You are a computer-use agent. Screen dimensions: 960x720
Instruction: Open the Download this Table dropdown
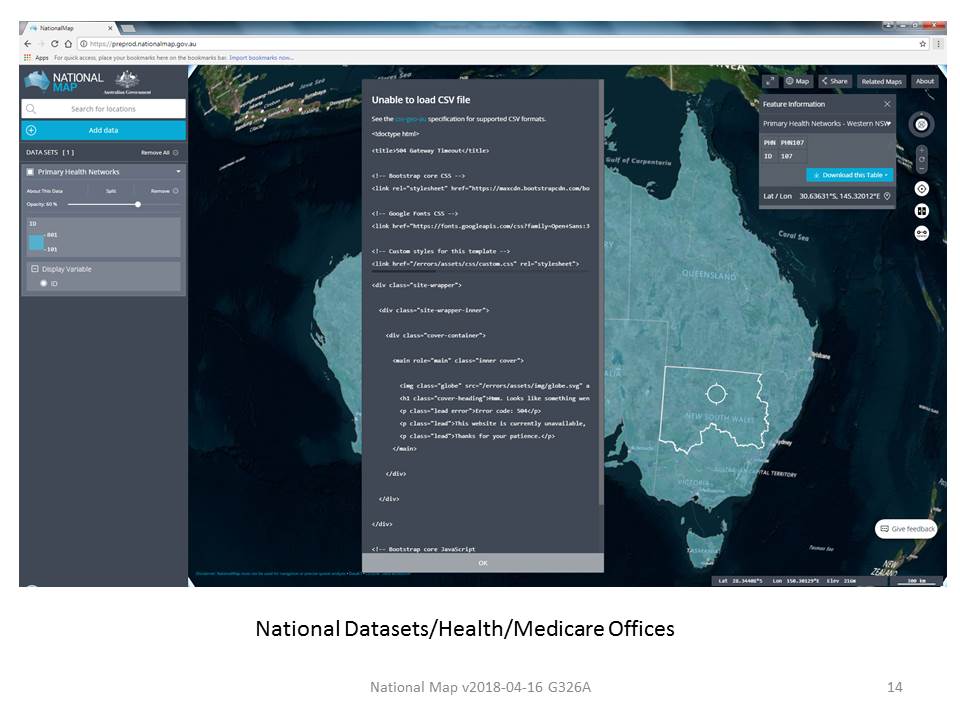tap(850, 175)
